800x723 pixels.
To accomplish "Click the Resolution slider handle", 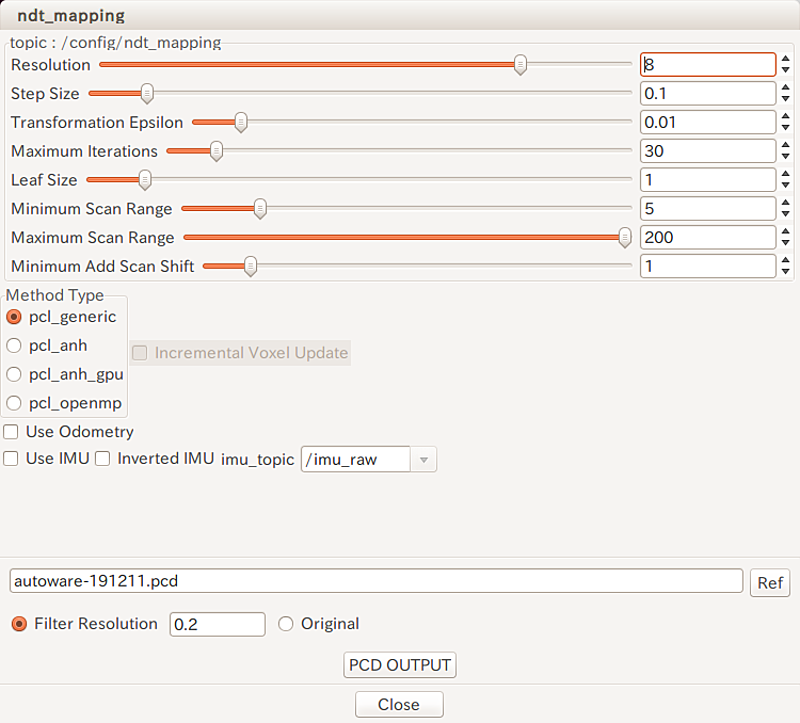I will 520,65.
